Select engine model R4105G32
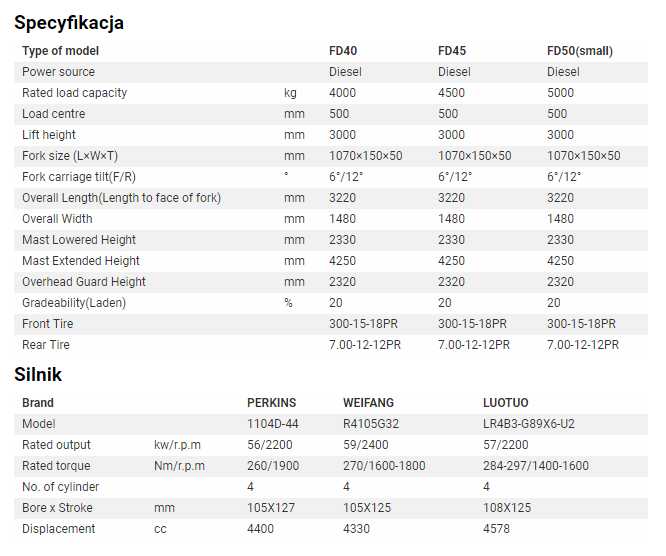Viewport: 666px width, 556px height. (371, 424)
